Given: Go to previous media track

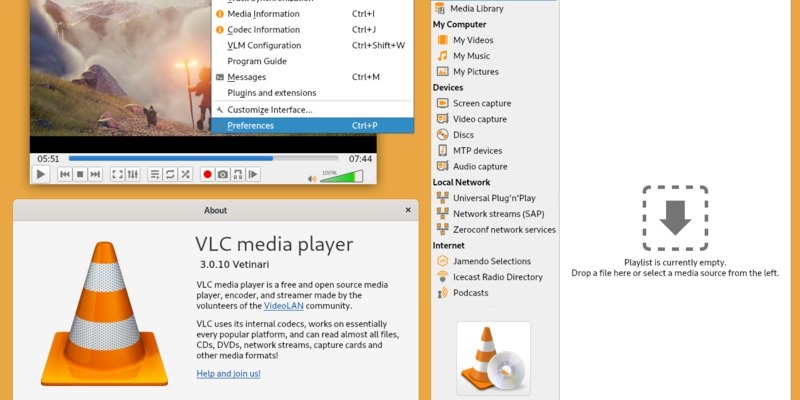Looking at the screenshot, I should (x=64, y=174).
